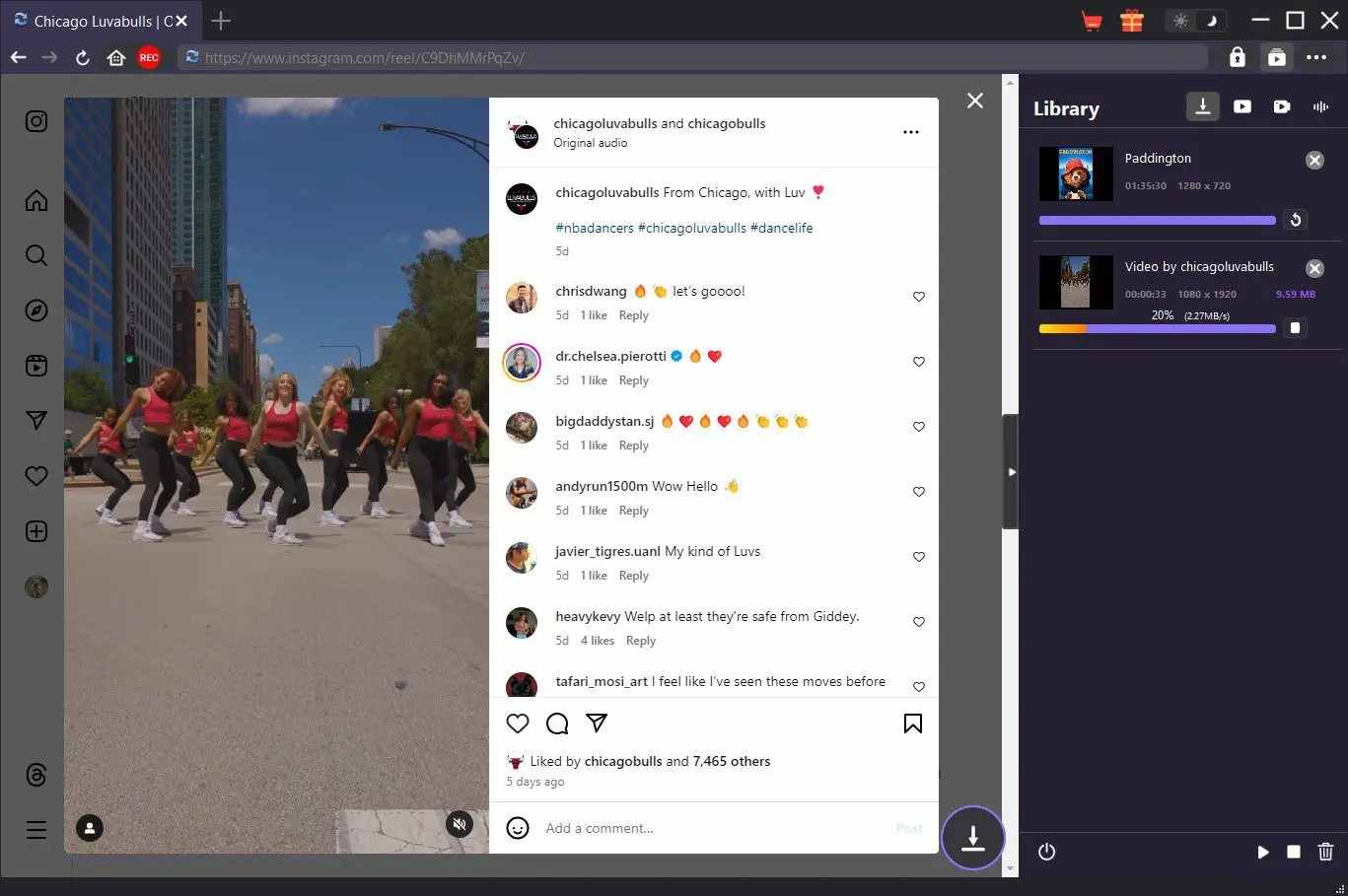The width and height of the screenshot is (1348, 896).
Task: Bookmark the reel with save icon
Action: [x=913, y=724]
